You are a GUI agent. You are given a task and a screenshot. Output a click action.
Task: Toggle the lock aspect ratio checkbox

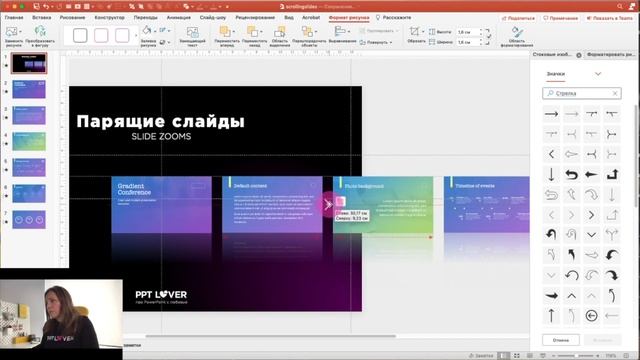[x=488, y=37]
